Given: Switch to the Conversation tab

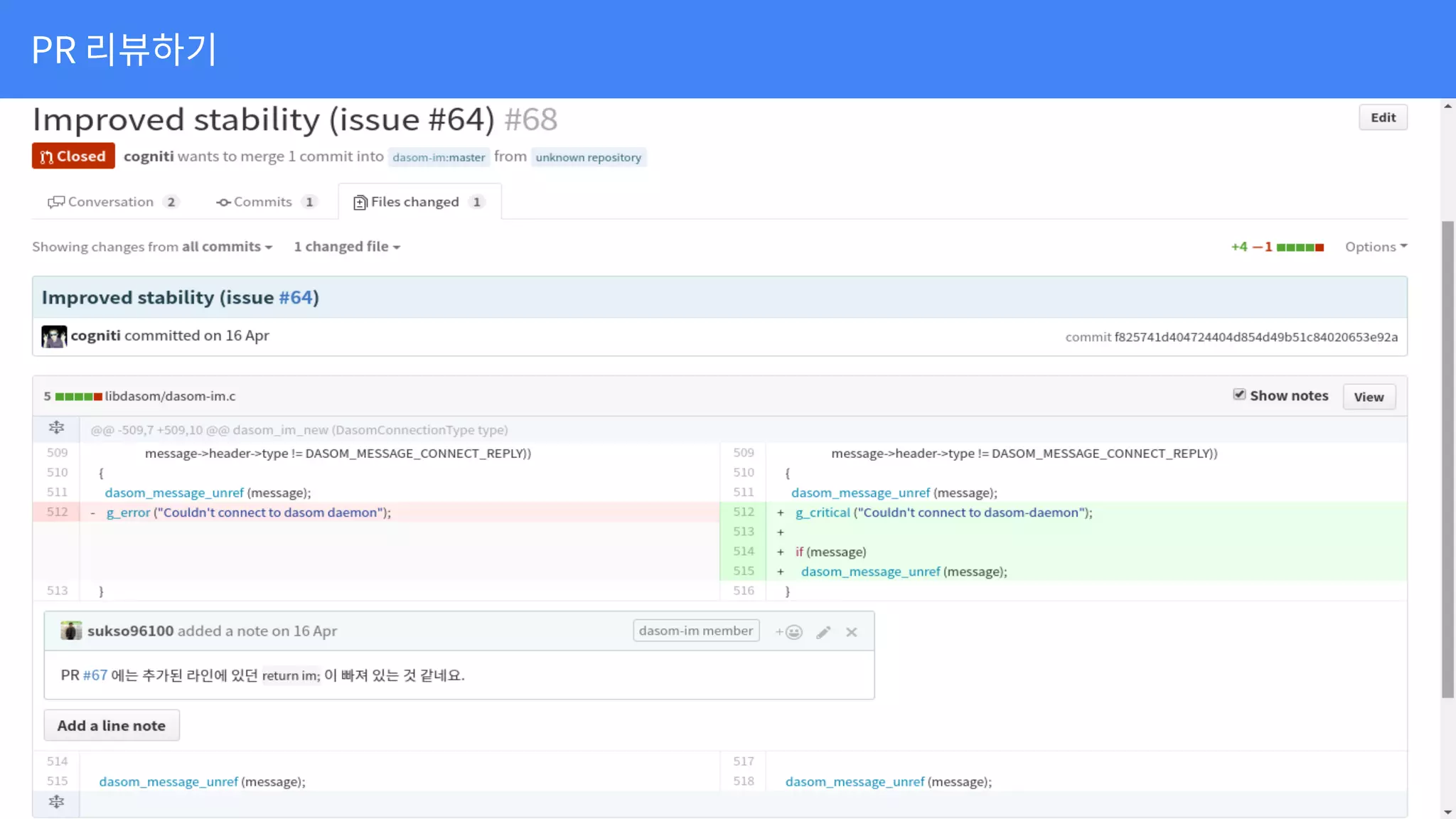Looking at the screenshot, I should [112, 202].
